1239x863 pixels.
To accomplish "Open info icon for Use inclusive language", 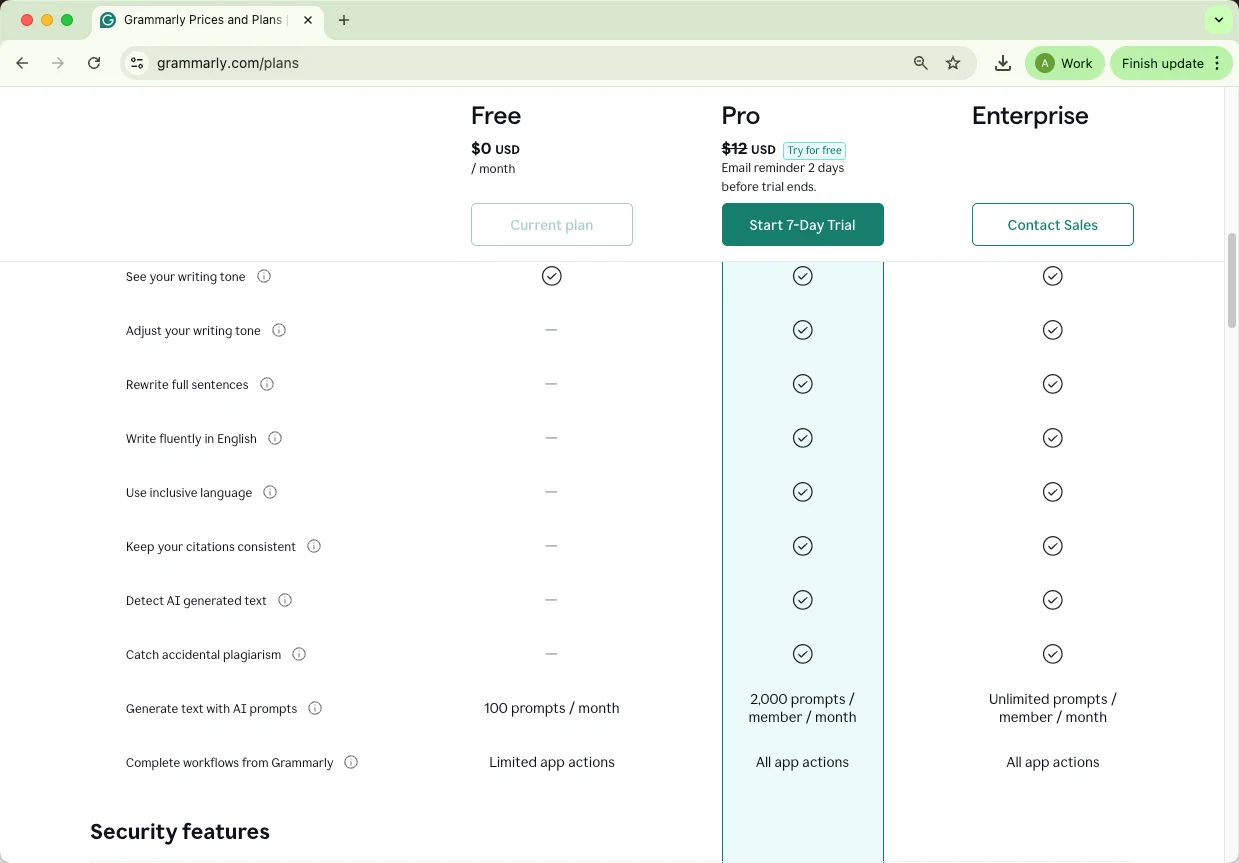I will pos(270,492).
